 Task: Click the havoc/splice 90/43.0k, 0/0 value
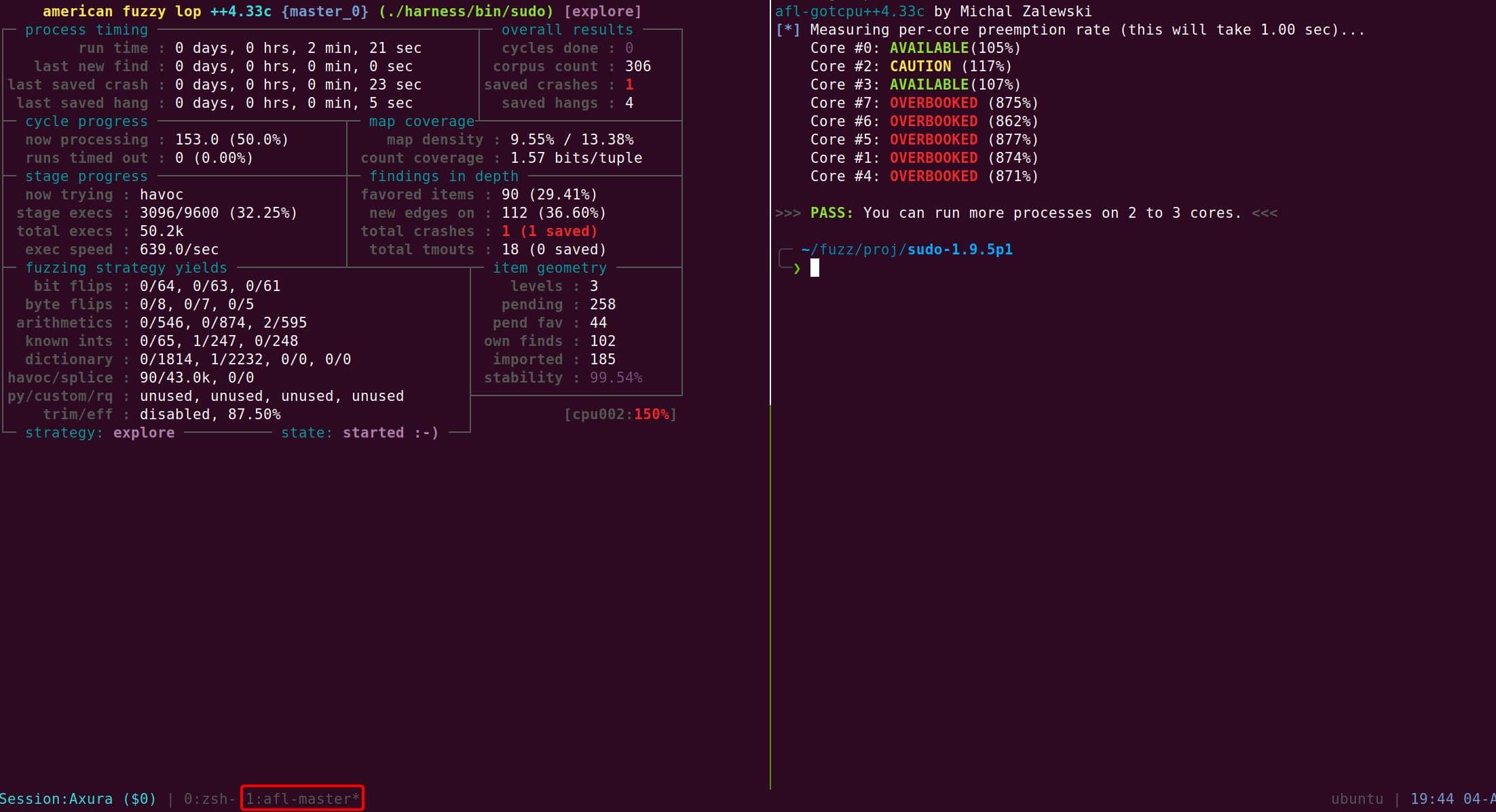point(197,377)
